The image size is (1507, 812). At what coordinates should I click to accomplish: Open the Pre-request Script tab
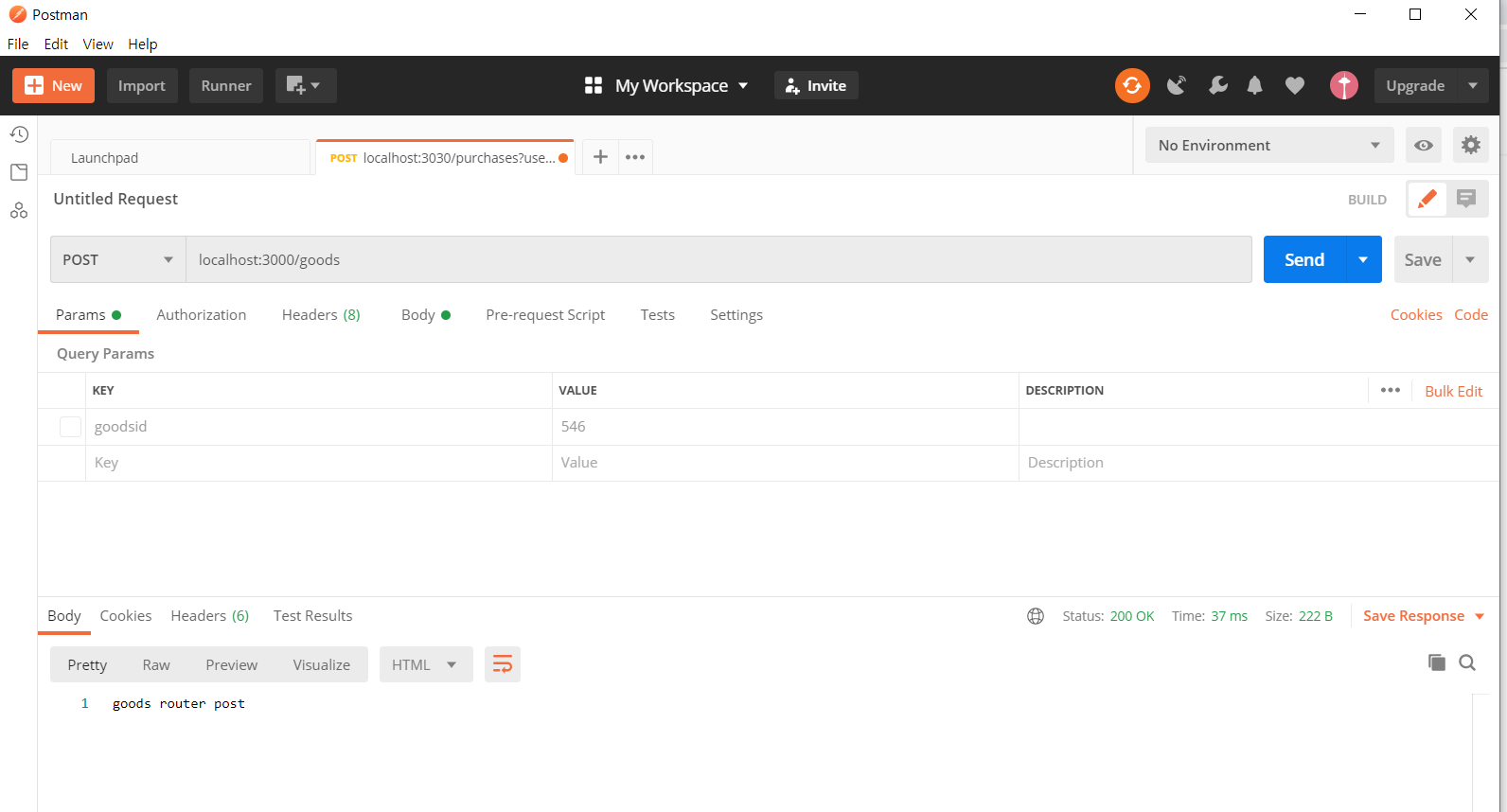tap(545, 314)
